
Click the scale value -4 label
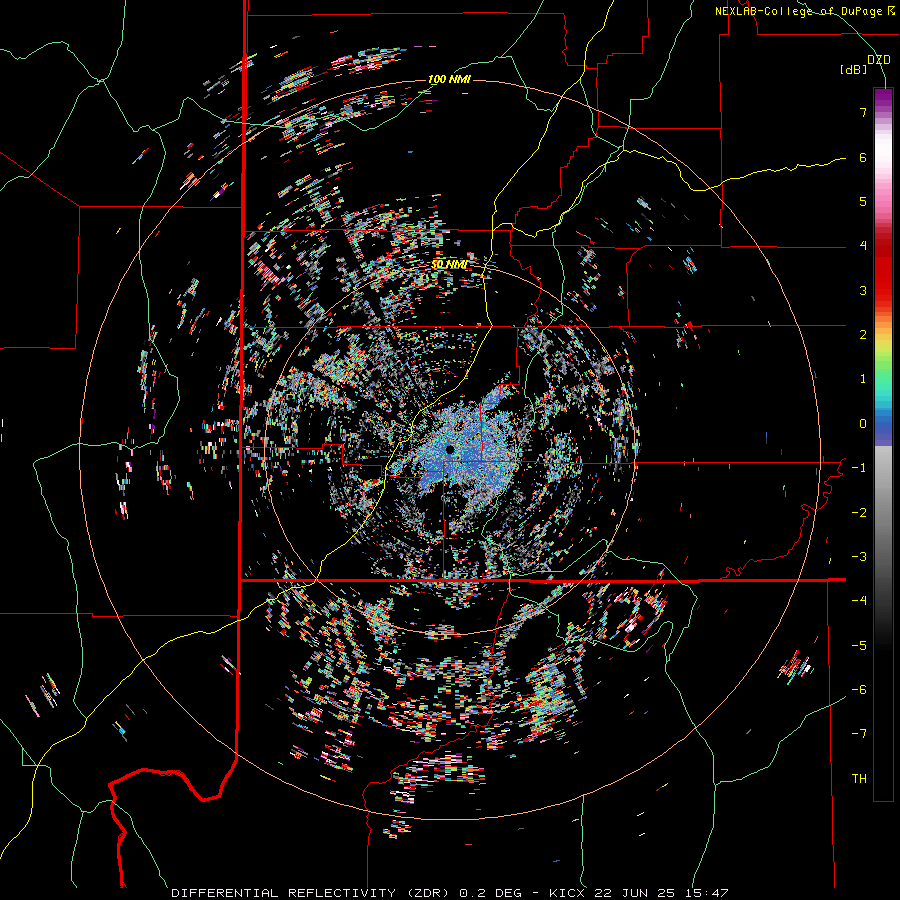(x=859, y=601)
